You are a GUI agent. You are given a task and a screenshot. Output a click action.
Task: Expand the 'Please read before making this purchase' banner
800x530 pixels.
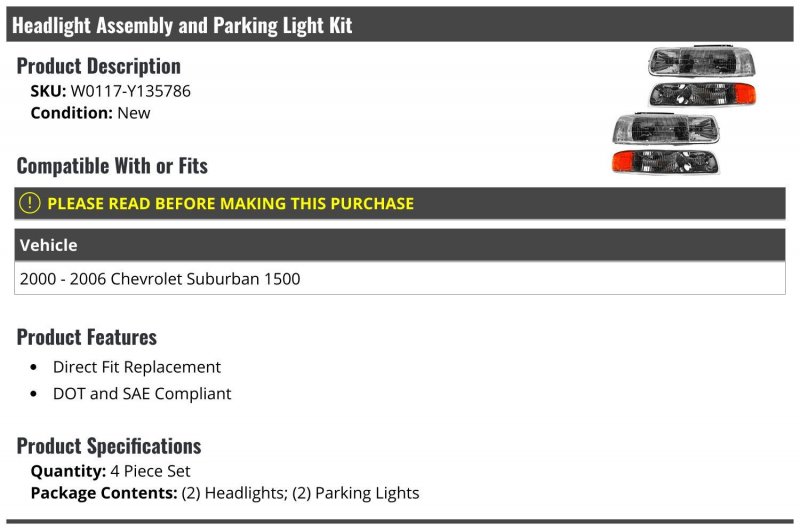coord(399,203)
